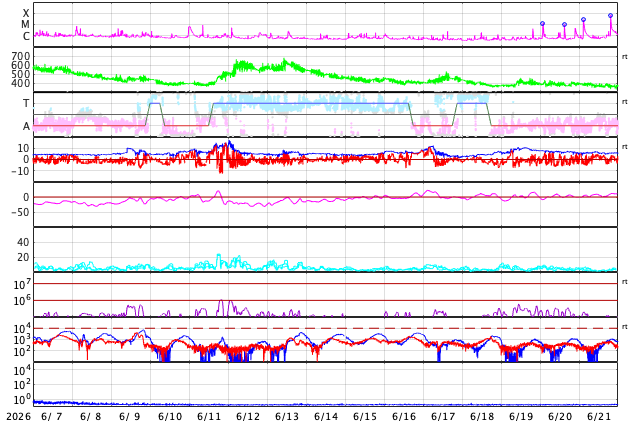634x424 pixels.
Task: Select the 6/ 8 date label
Action: click(x=91, y=416)
